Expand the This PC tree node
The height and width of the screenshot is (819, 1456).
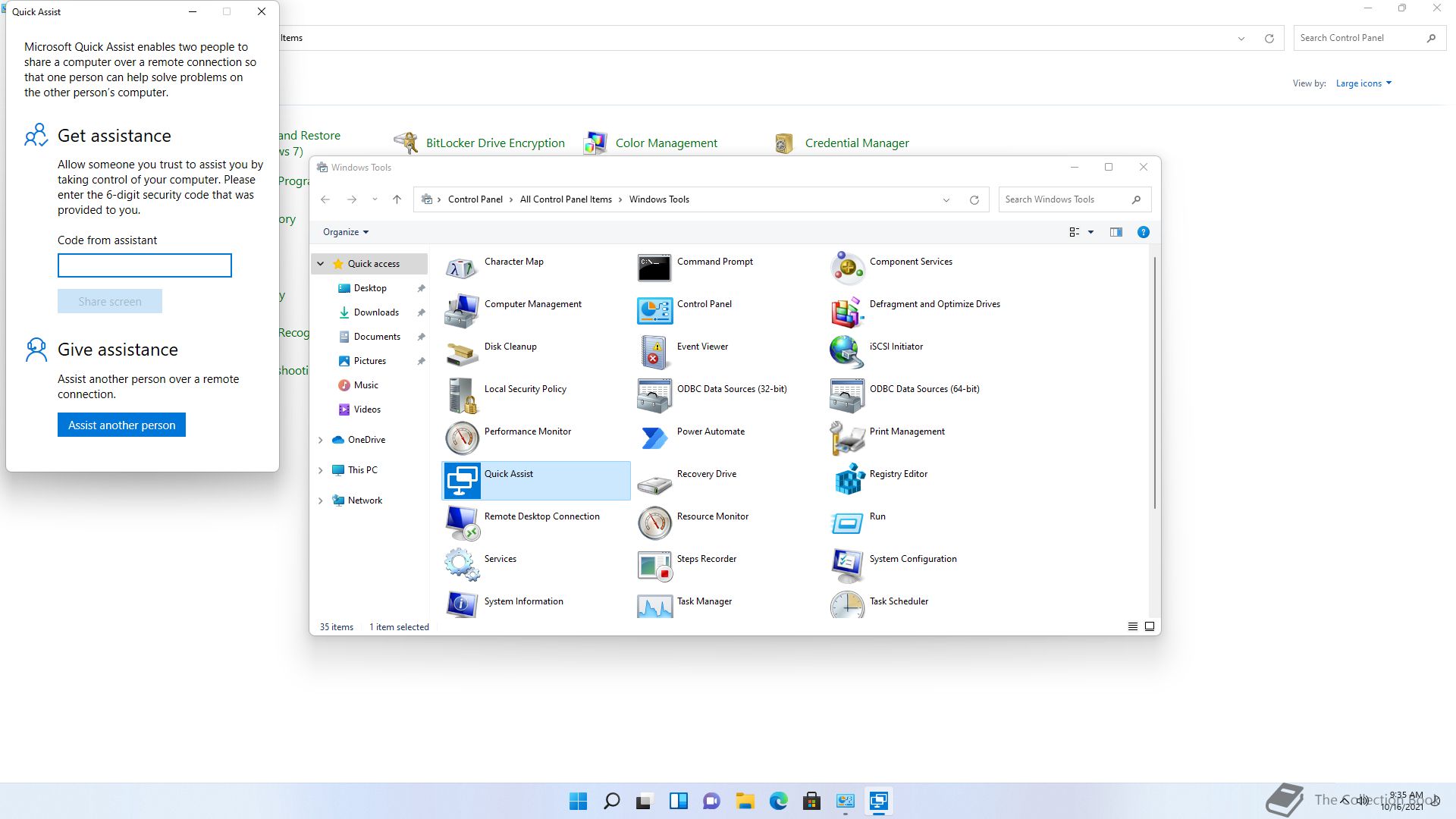point(321,470)
